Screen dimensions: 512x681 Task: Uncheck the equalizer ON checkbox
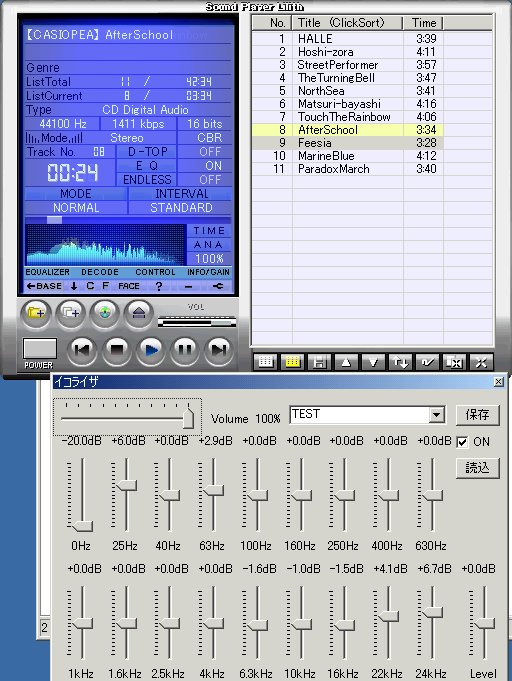point(462,442)
